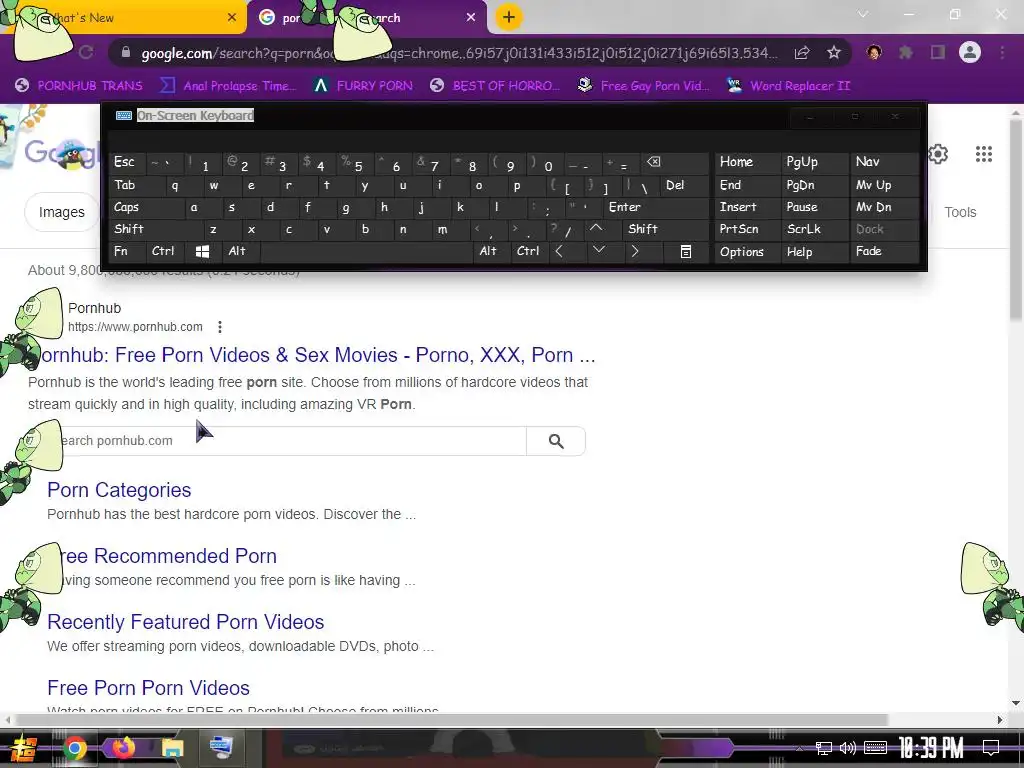Click the Chrome profile avatar icon
1024x768 pixels.
coord(970,52)
